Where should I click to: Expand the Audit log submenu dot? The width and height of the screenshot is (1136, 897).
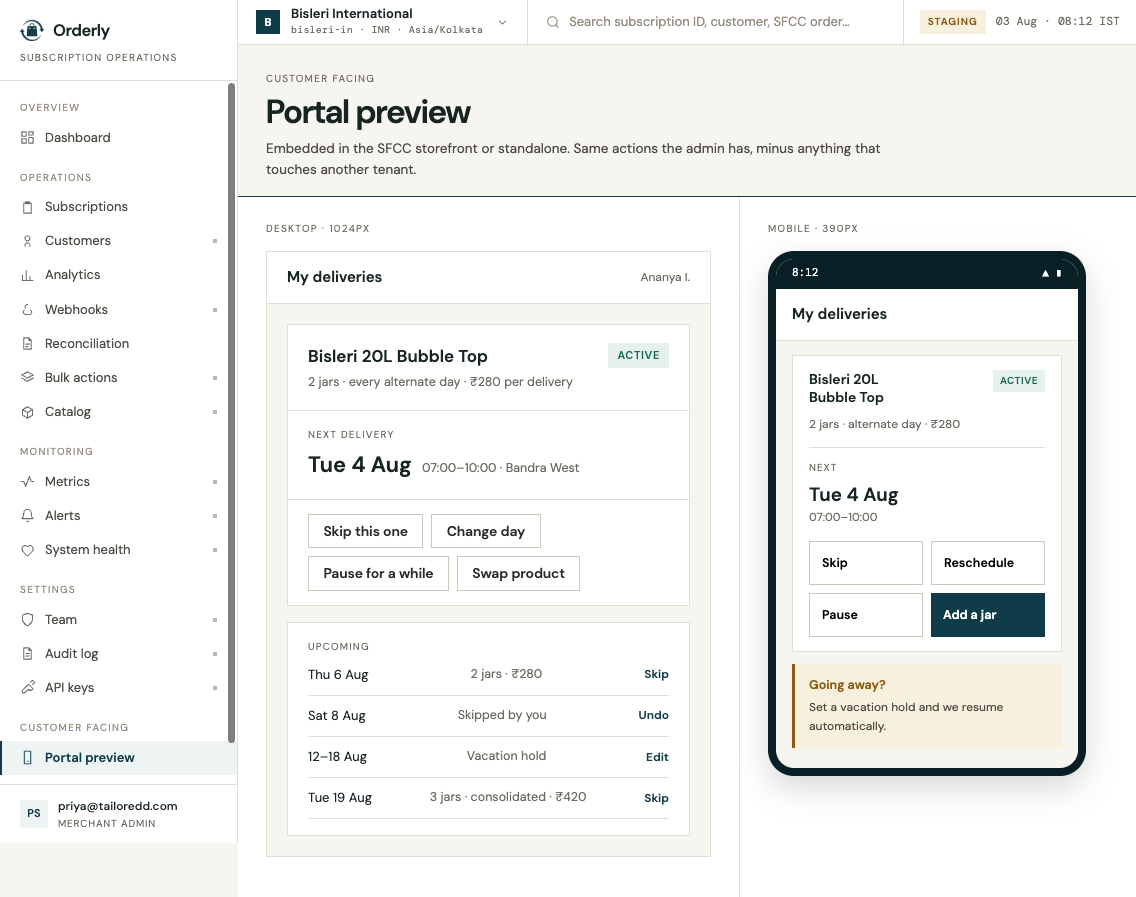[215, 654]
